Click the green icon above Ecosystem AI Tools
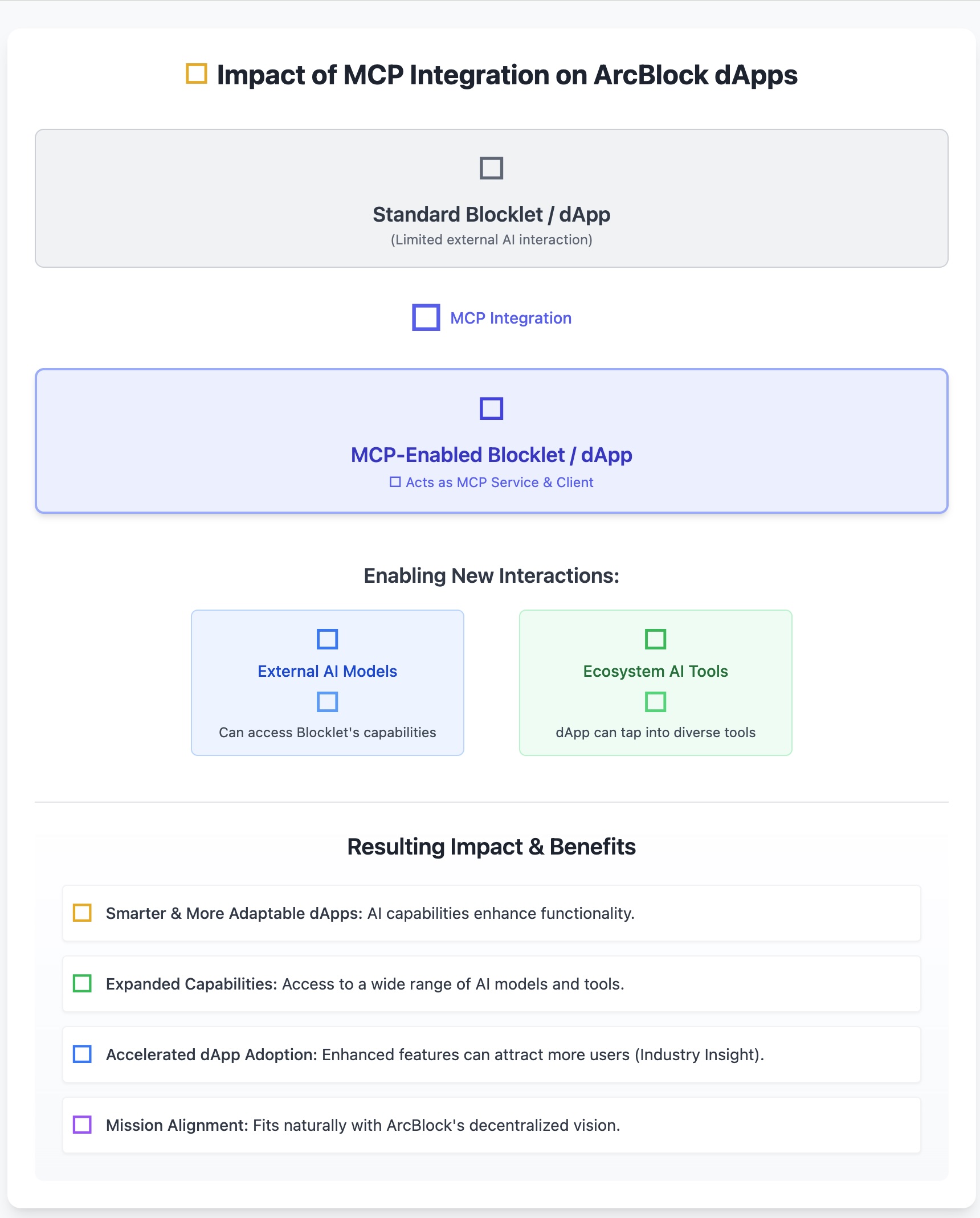 655,639
